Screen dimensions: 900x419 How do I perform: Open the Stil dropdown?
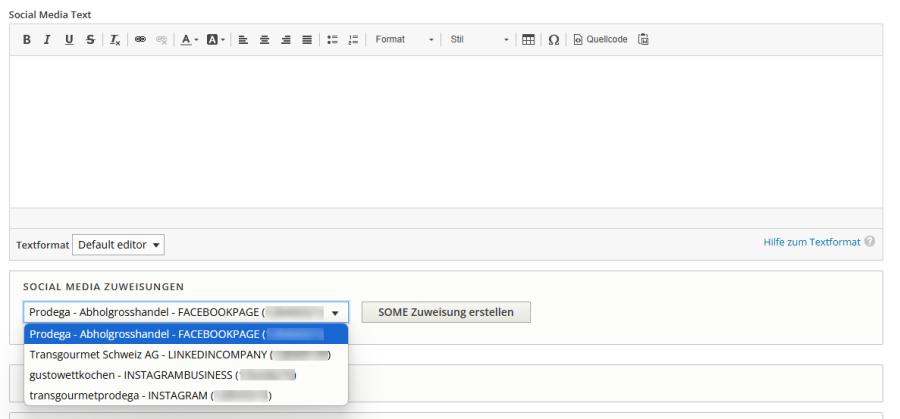[479, 40]
